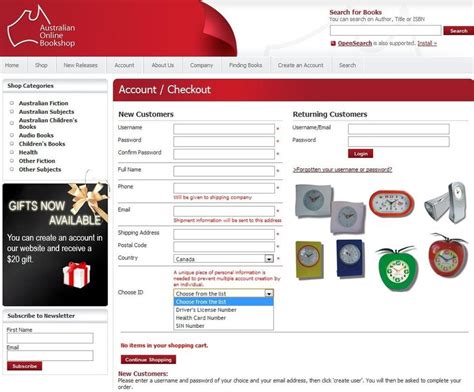Focus the Postal Code field
474x392 pixels.
224,247
